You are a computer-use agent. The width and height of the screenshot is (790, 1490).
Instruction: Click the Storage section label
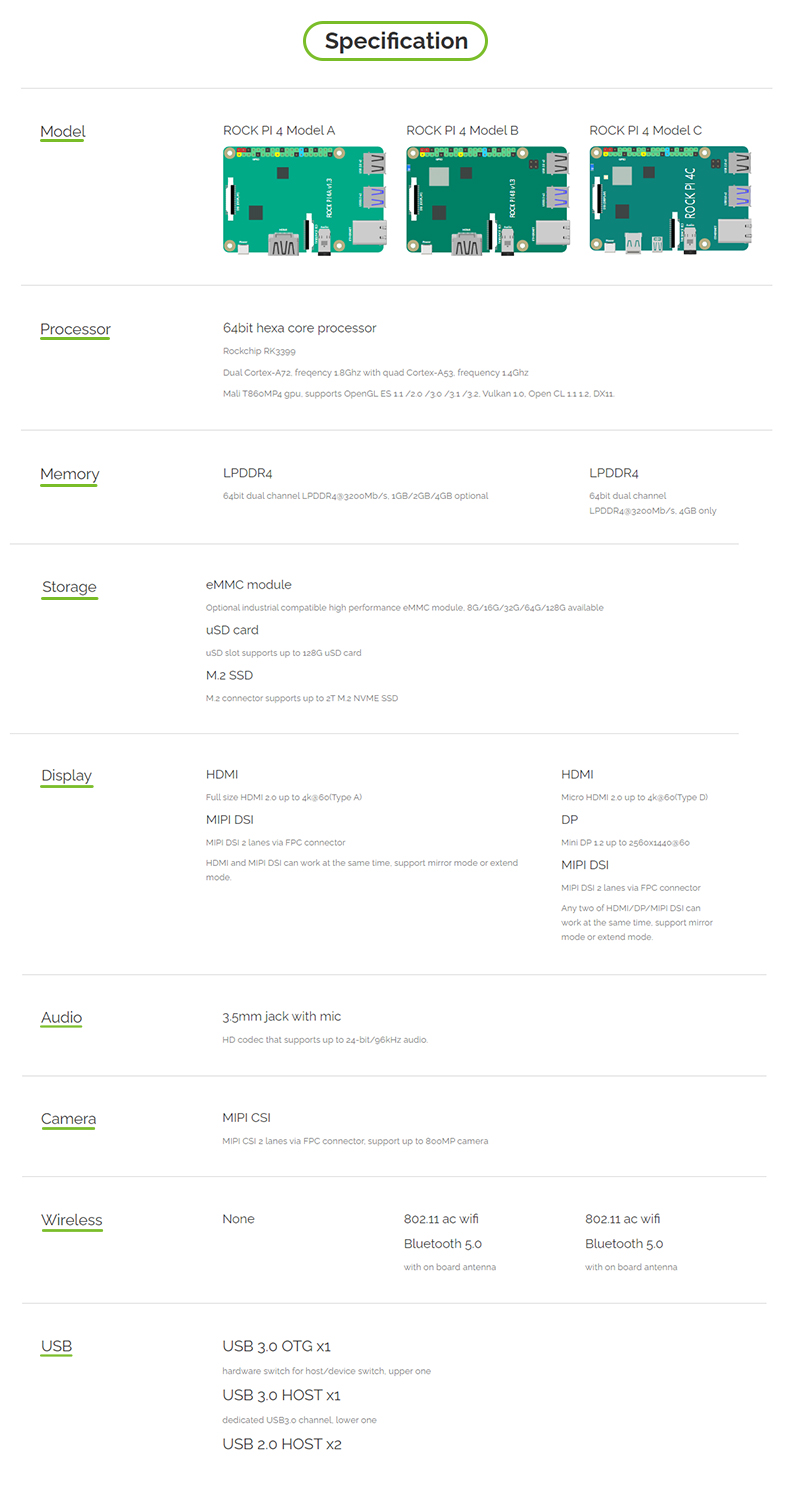pos(70,586)
